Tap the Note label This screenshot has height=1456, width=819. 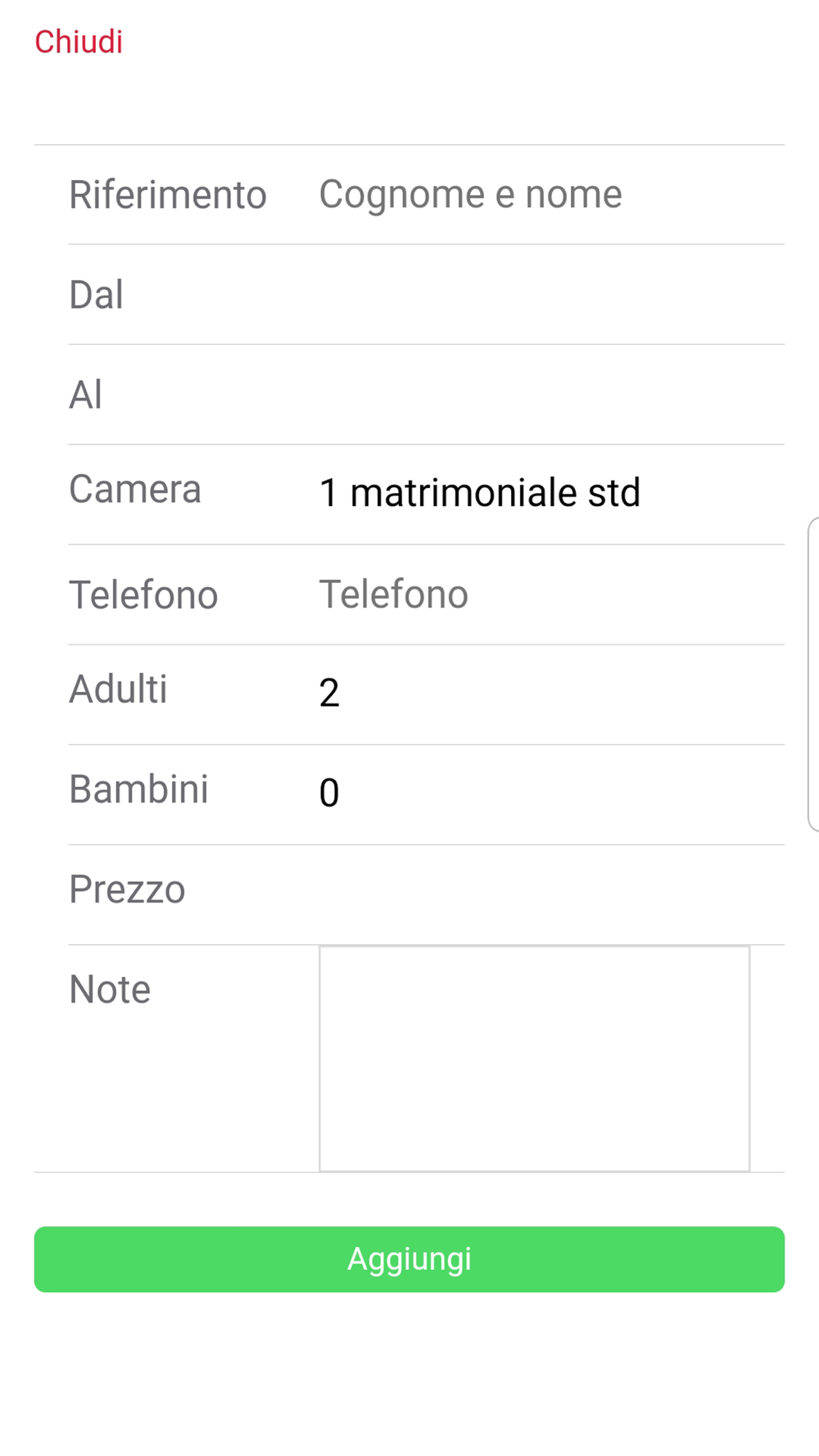pyautogui.click(x=110, y=990)
